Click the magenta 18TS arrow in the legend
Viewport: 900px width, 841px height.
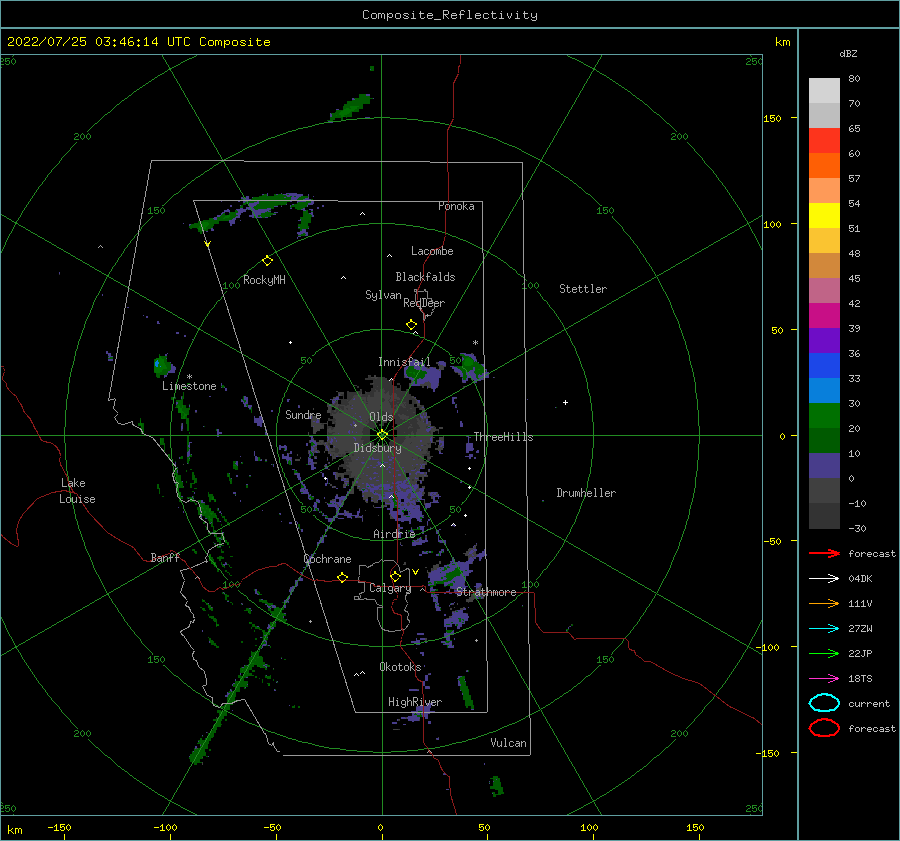[x=824, y=679]
